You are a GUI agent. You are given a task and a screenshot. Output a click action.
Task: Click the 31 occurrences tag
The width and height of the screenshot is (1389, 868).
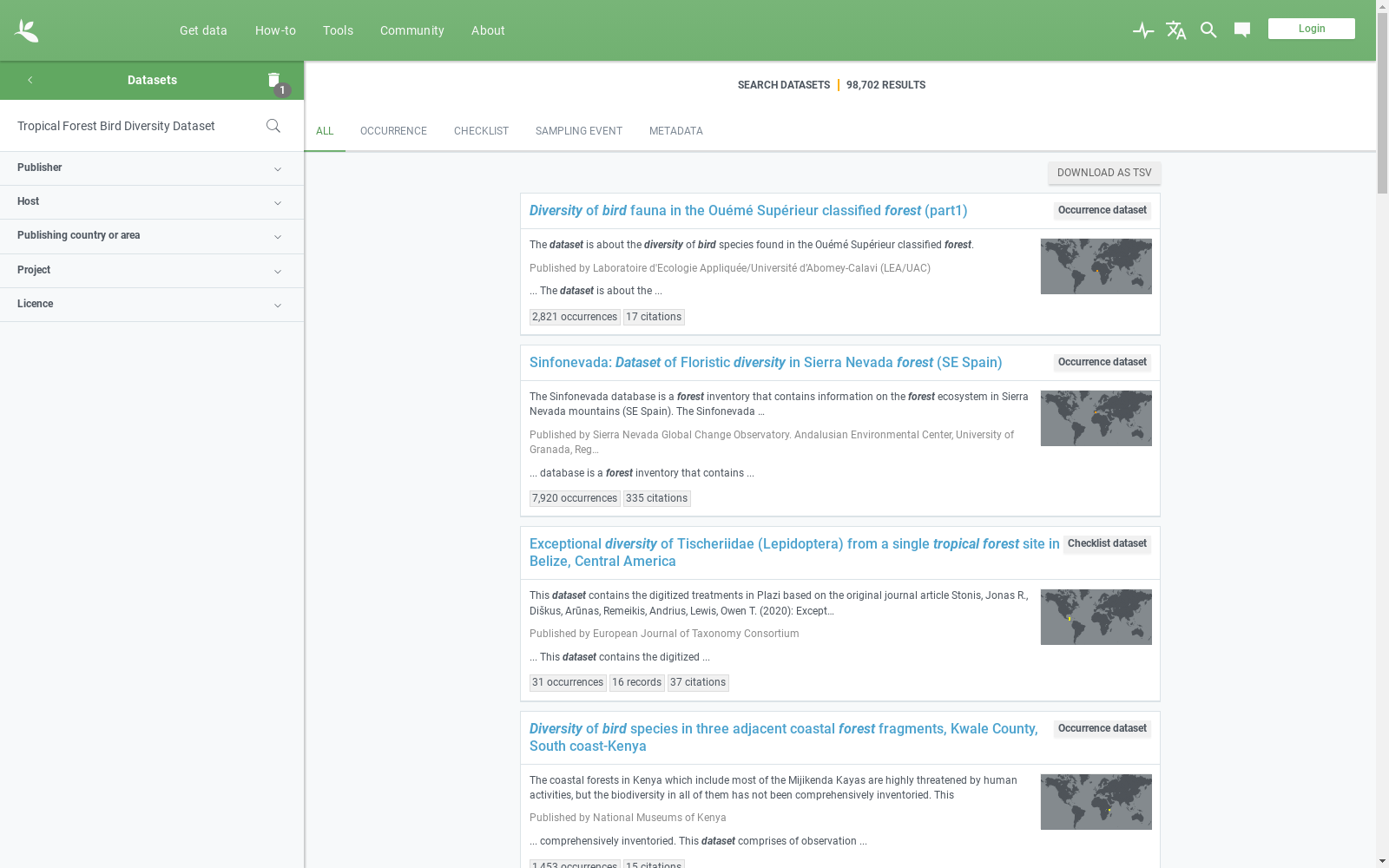[x=568, y=682]
